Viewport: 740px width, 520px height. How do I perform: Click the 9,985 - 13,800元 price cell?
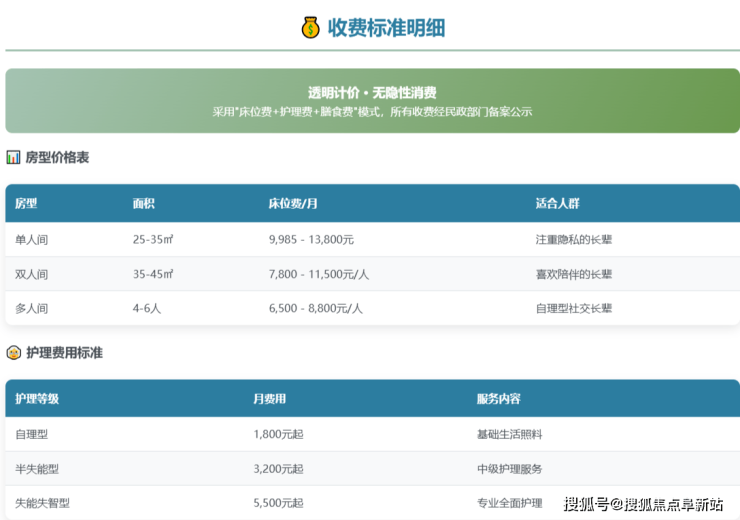(x=311, y=240)
